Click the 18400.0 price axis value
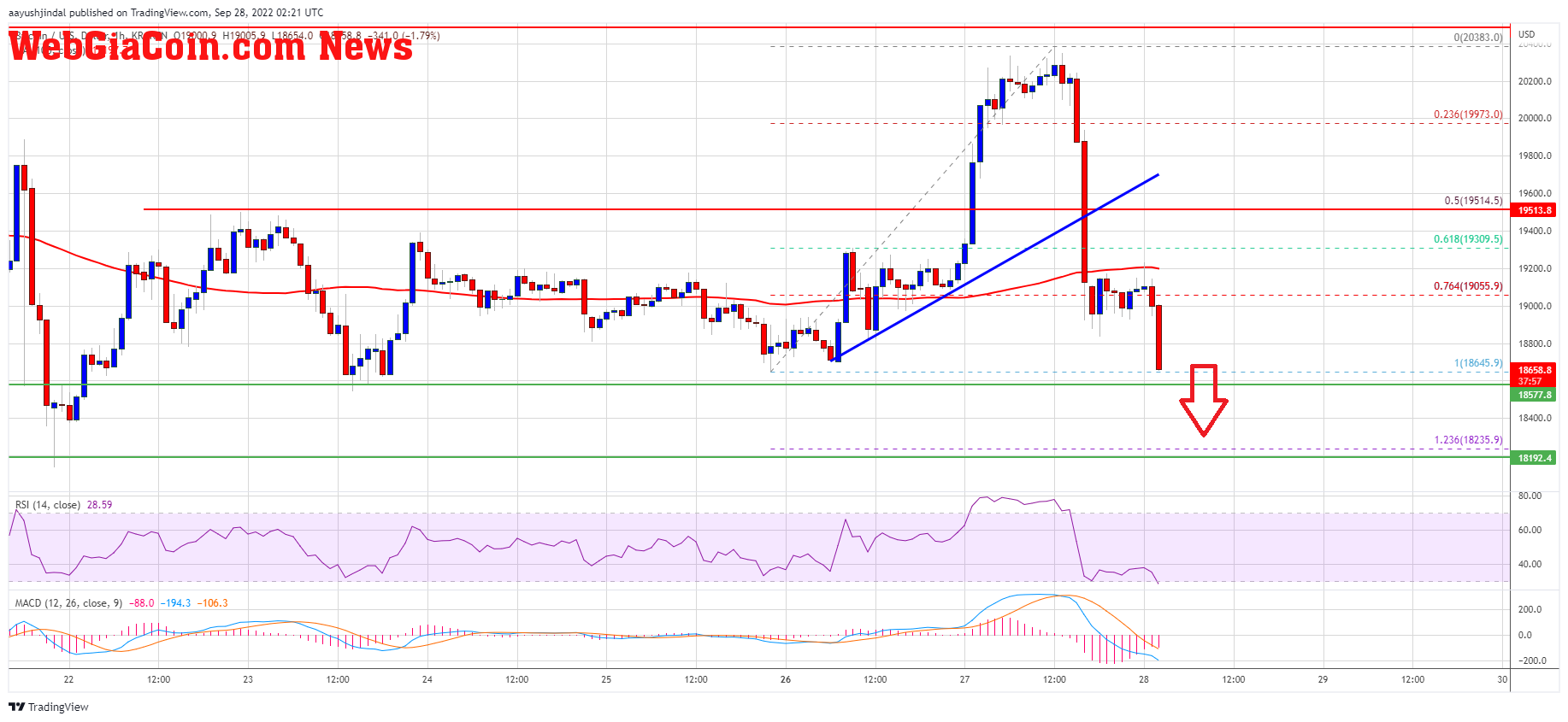This screenshot has height=722, width=1568. 1535,418
